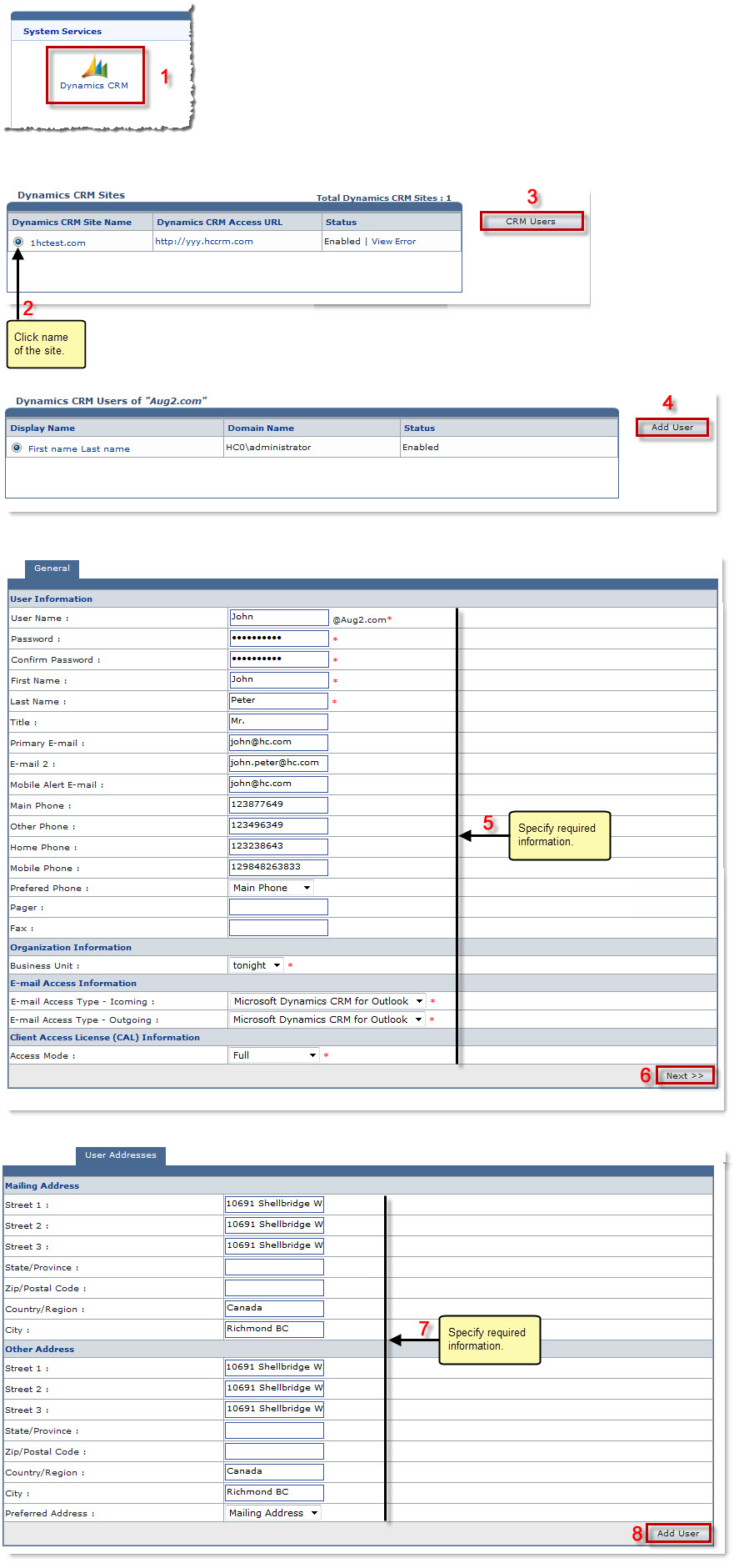Click the Main Phone input field
The width and height of the screenshot is (754, 1568).
click(278, 805)
